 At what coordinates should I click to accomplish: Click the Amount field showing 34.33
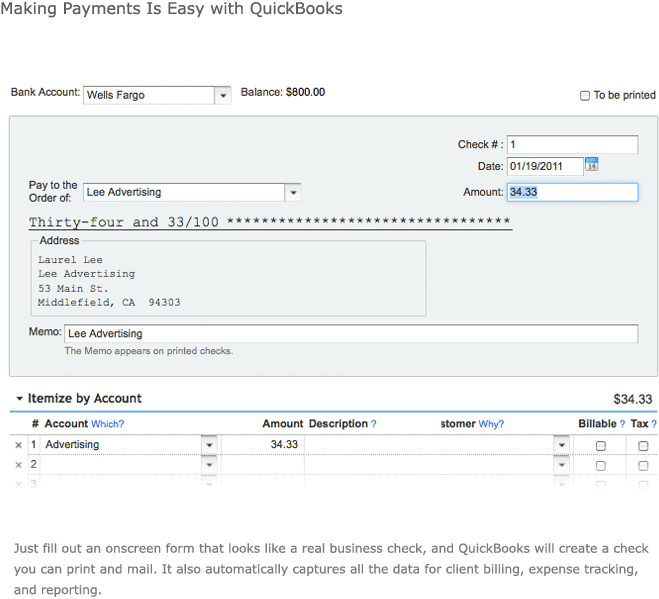[572, 193]
